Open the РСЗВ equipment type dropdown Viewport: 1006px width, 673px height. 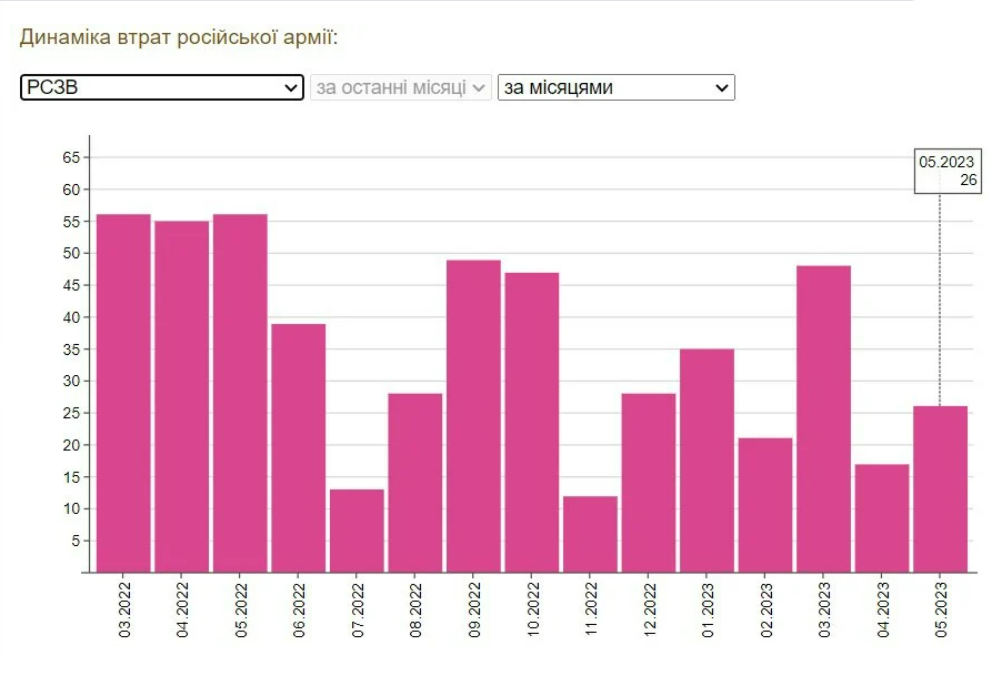(161, 88)
